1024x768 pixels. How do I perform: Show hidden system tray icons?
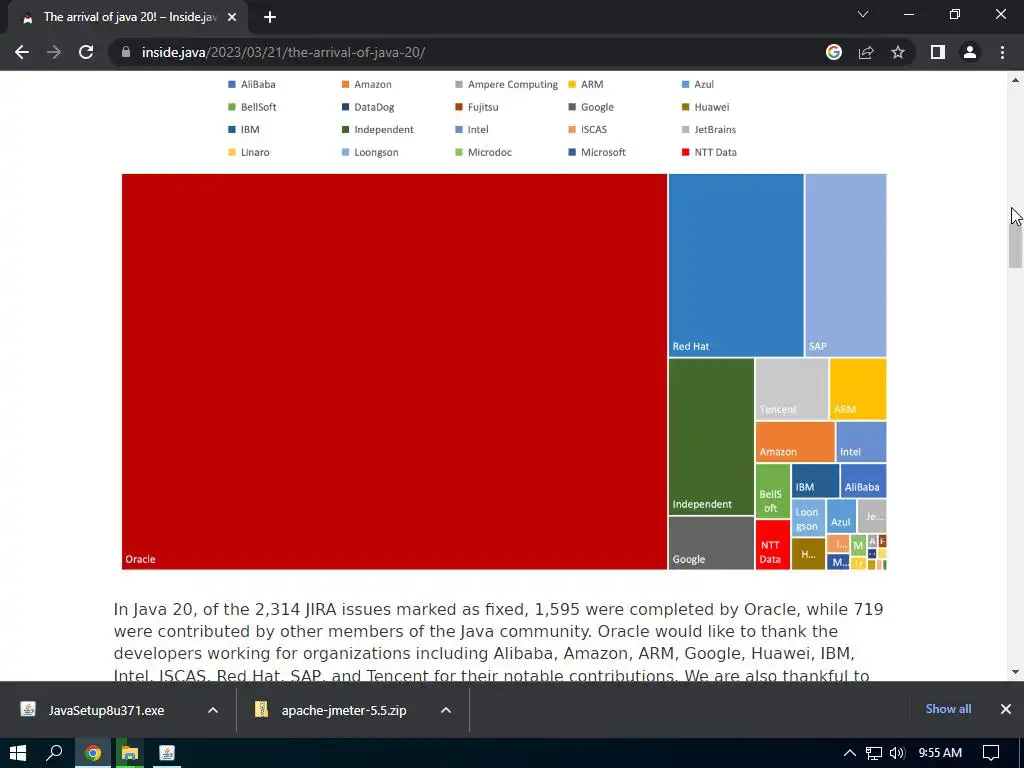[850, 753]
